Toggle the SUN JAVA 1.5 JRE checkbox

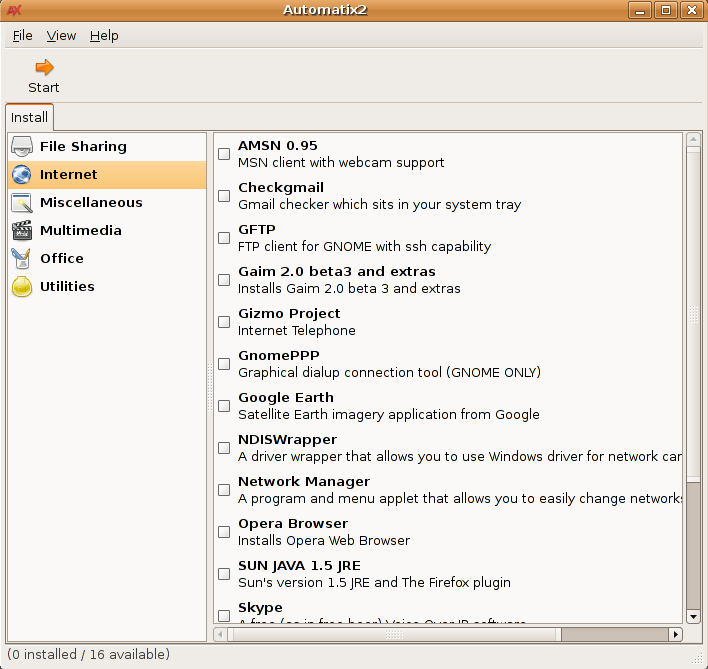click(224, 574)
